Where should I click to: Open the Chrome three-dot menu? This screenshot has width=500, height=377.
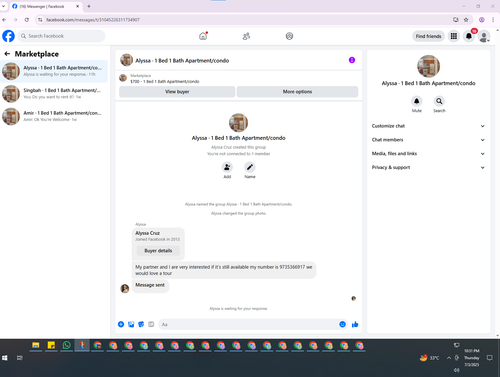coord(493,20)
